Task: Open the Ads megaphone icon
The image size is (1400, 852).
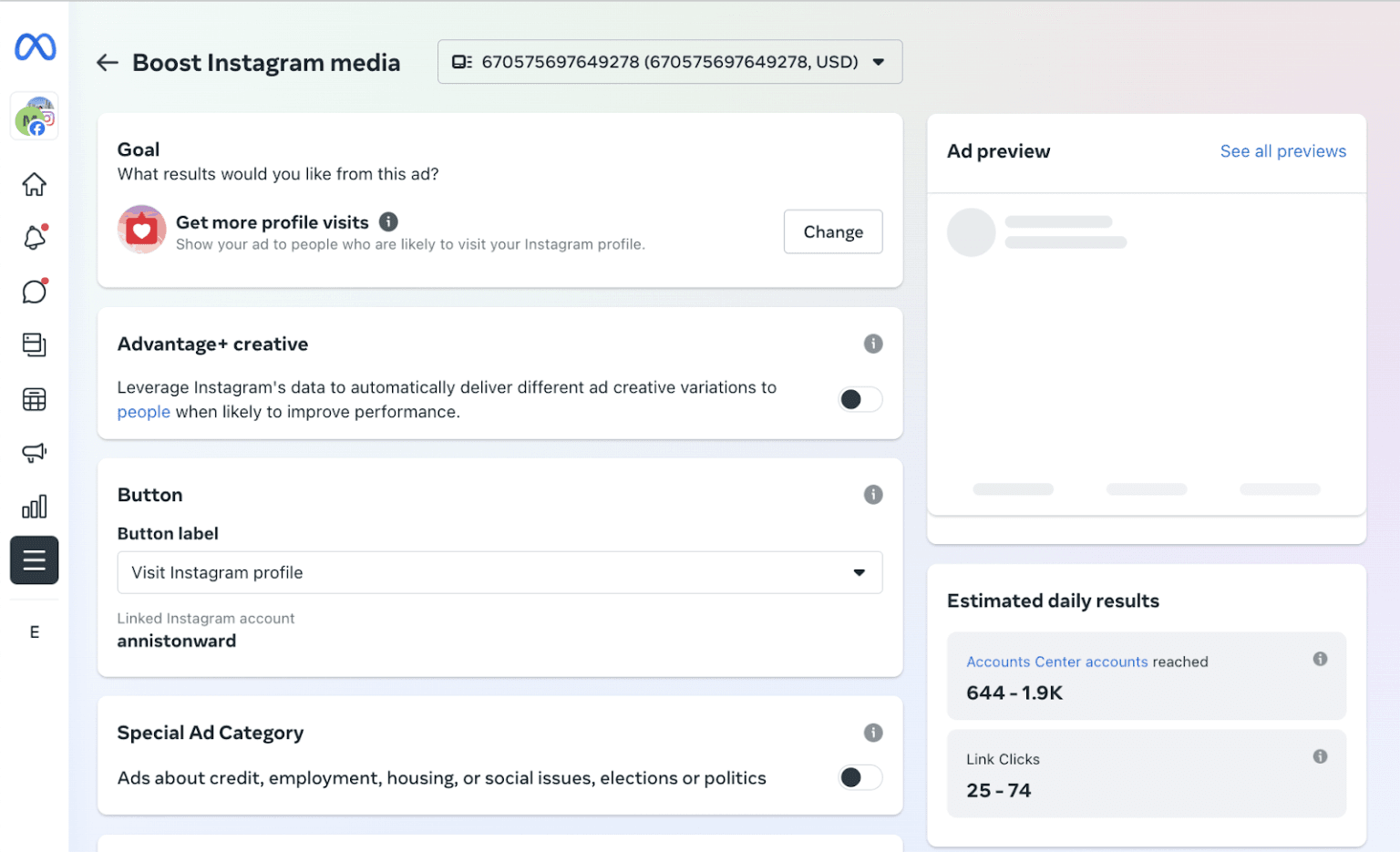Action: coord(35,453)
